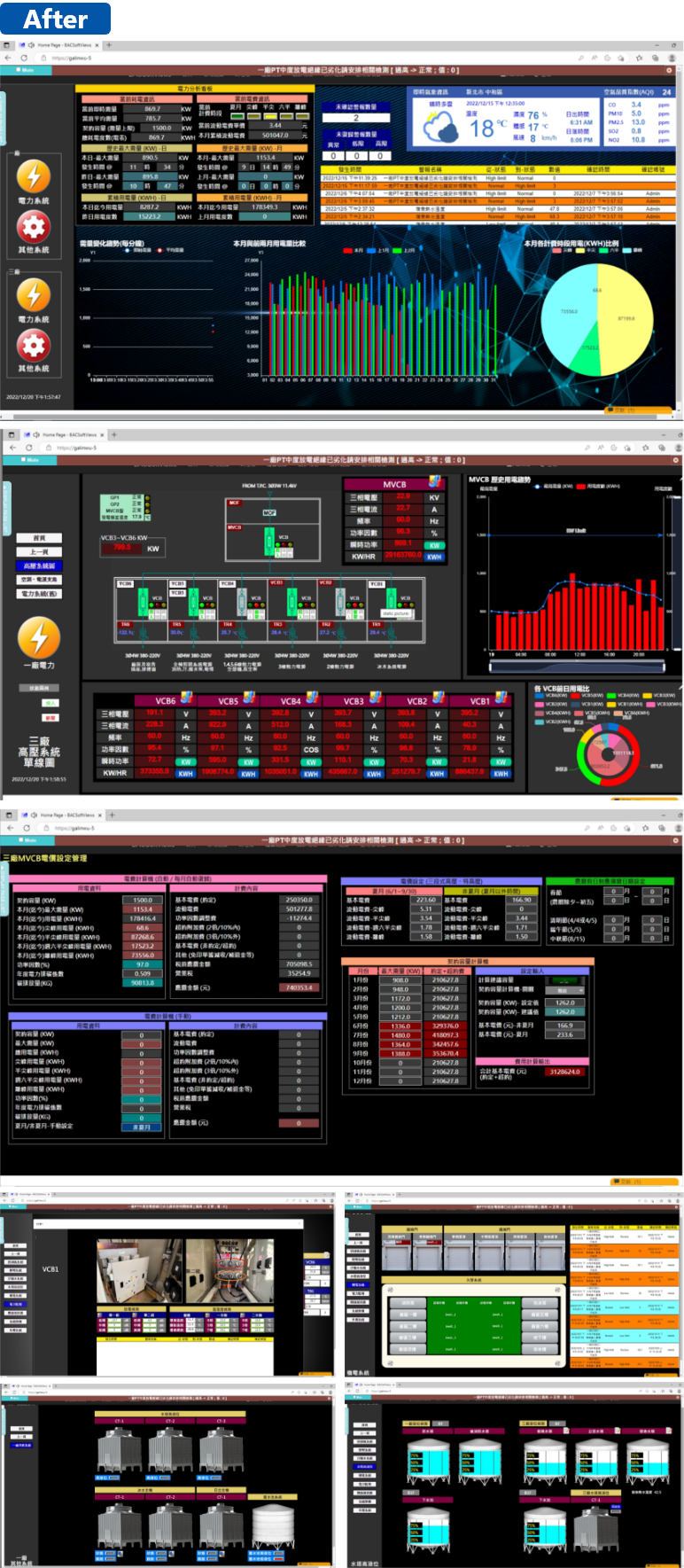Open a new tab in the dashboard browser window
This screenshot has height=1568, width=684.
tap(109, 45)
